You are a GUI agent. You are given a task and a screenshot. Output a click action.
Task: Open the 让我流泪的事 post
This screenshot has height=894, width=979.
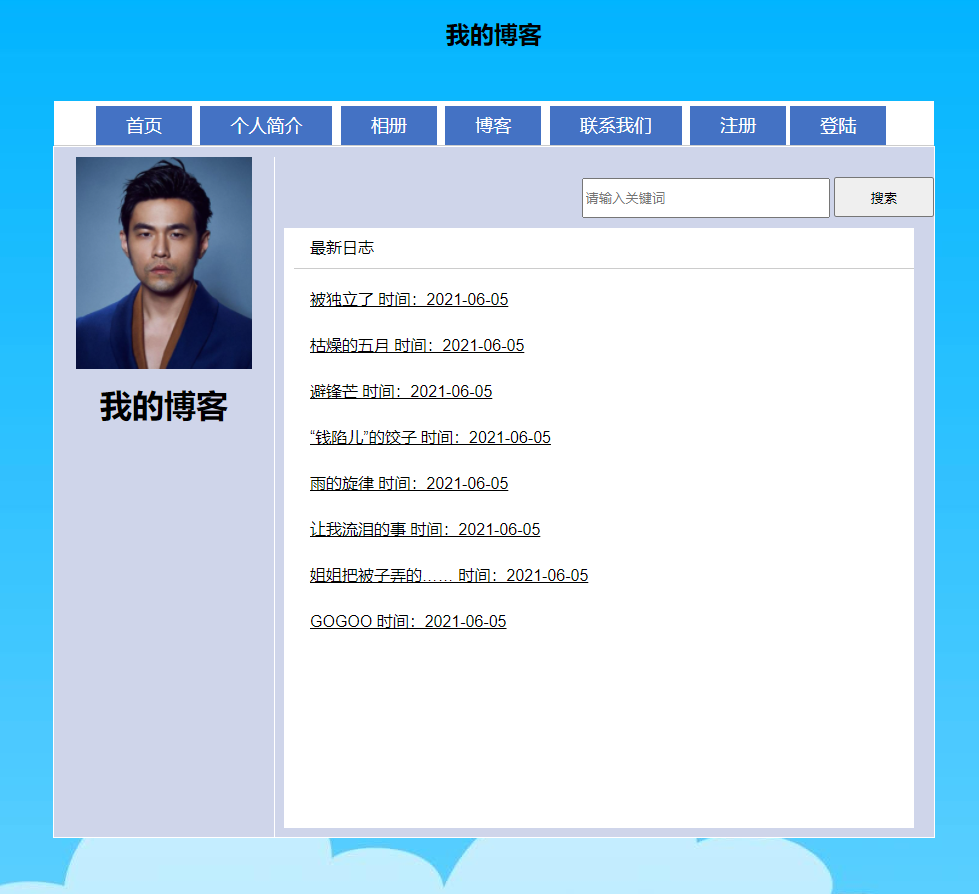[425, 529]
